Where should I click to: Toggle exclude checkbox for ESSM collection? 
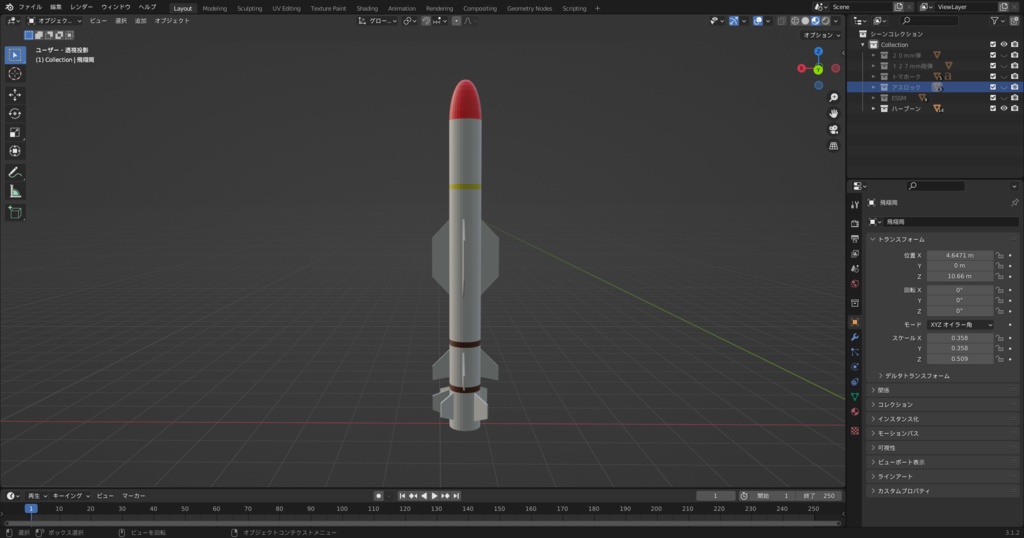tap(993, 98)
